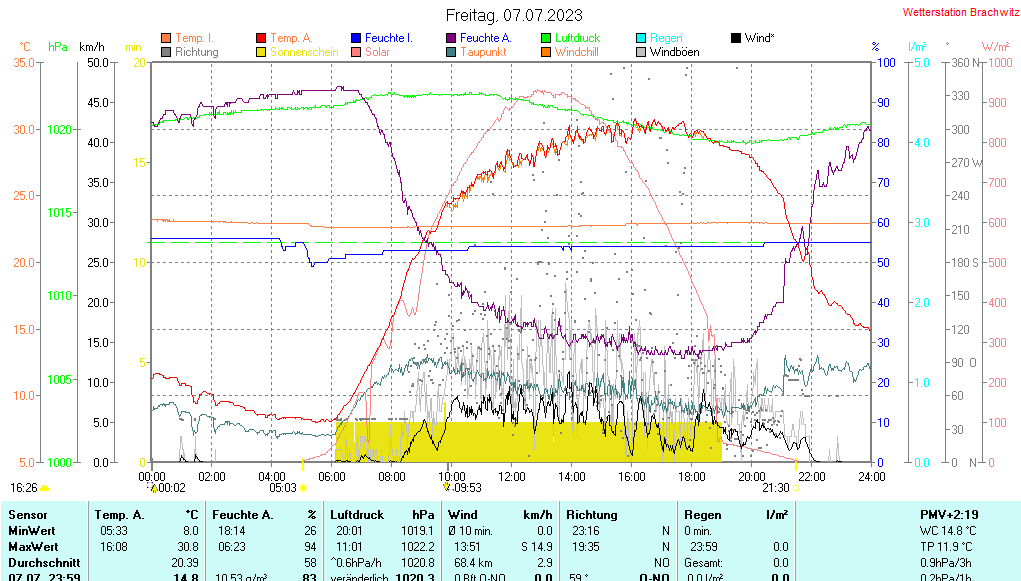Screen dimensions: 1021x581
Task: Click the red Temp. A. legend square
Action: click(261, 38)
